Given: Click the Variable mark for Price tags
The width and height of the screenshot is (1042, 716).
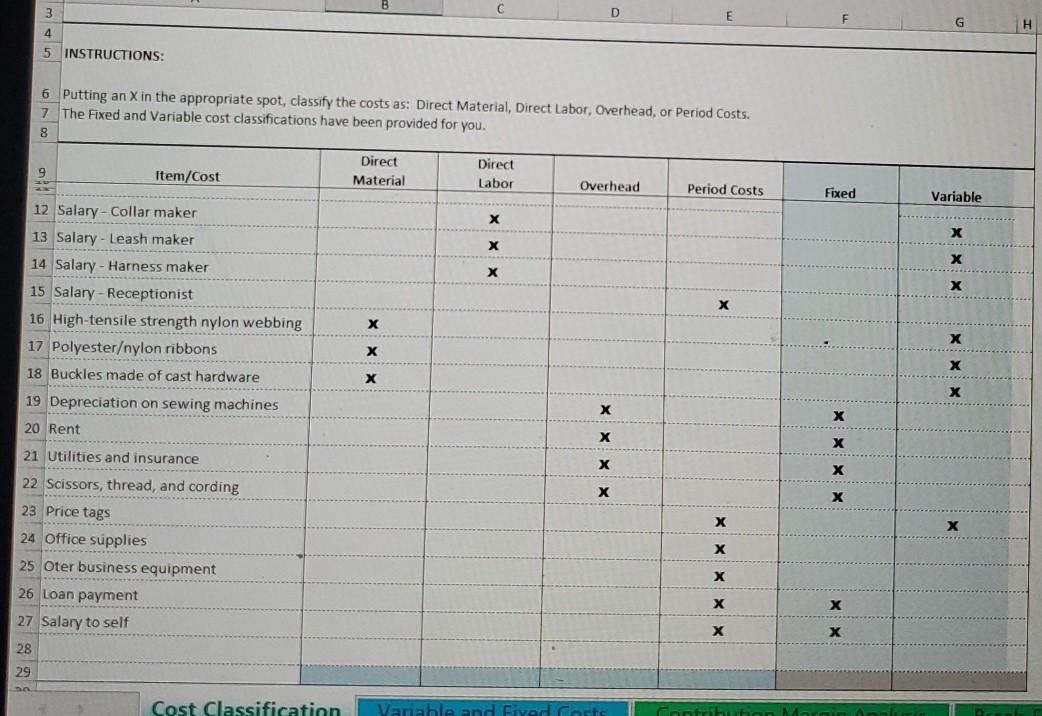Looking at the screenshot, I should point(952,526).
